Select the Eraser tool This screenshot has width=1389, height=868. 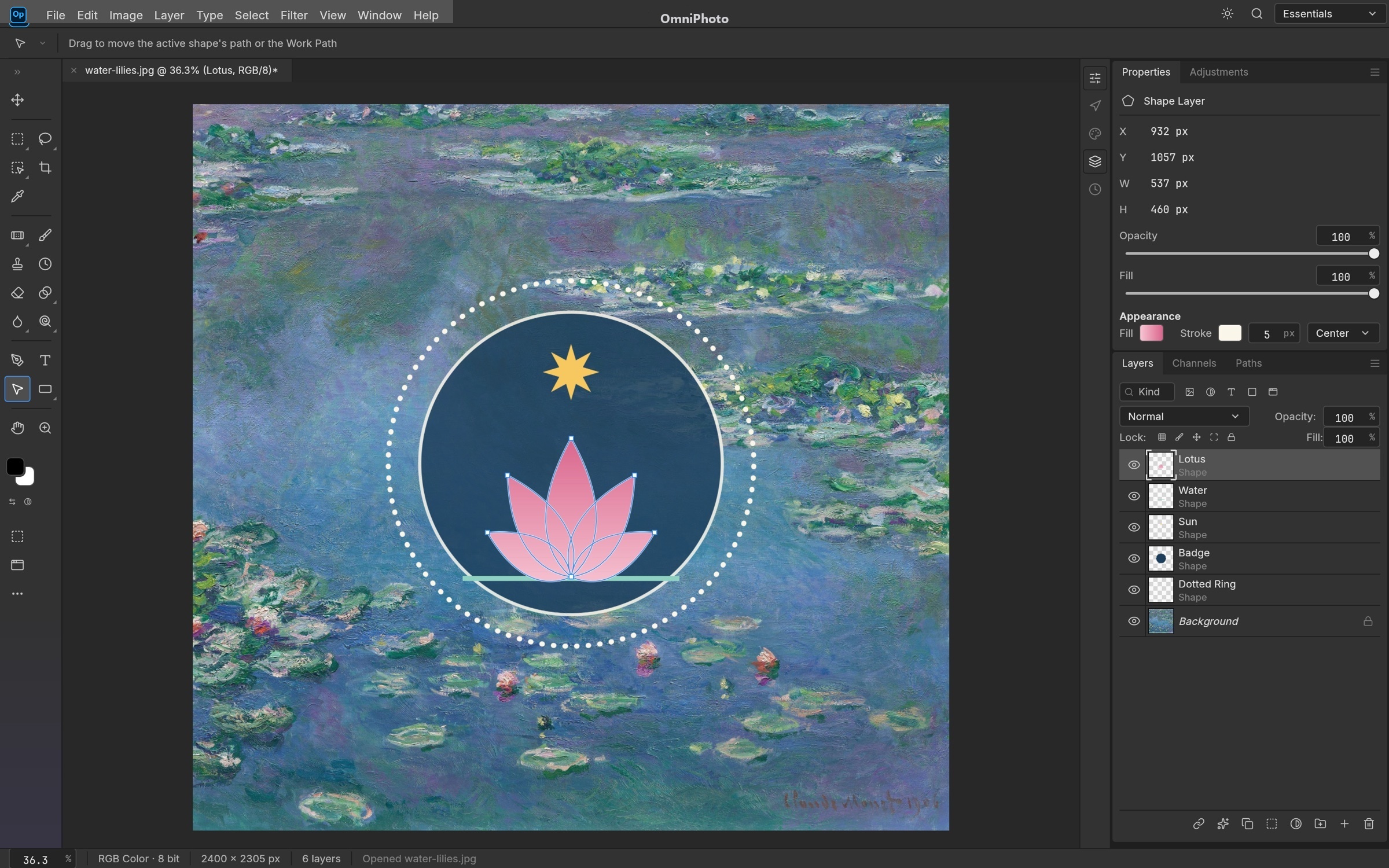[x=17, y=293]
